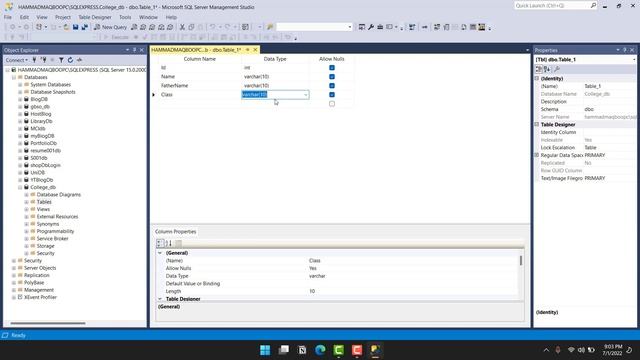Check Allow Nulls in the empty new row
640x360 pixels.
(332, 104)
